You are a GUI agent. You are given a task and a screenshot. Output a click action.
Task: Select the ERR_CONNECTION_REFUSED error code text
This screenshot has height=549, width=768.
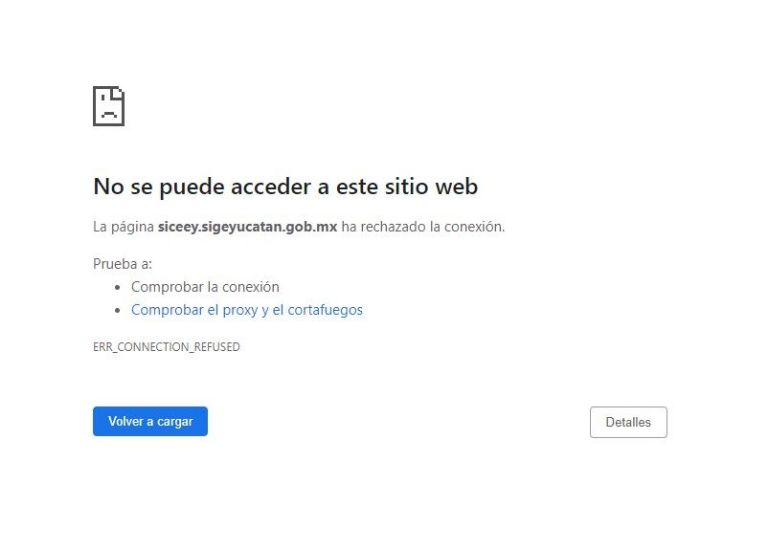point(166,347)
